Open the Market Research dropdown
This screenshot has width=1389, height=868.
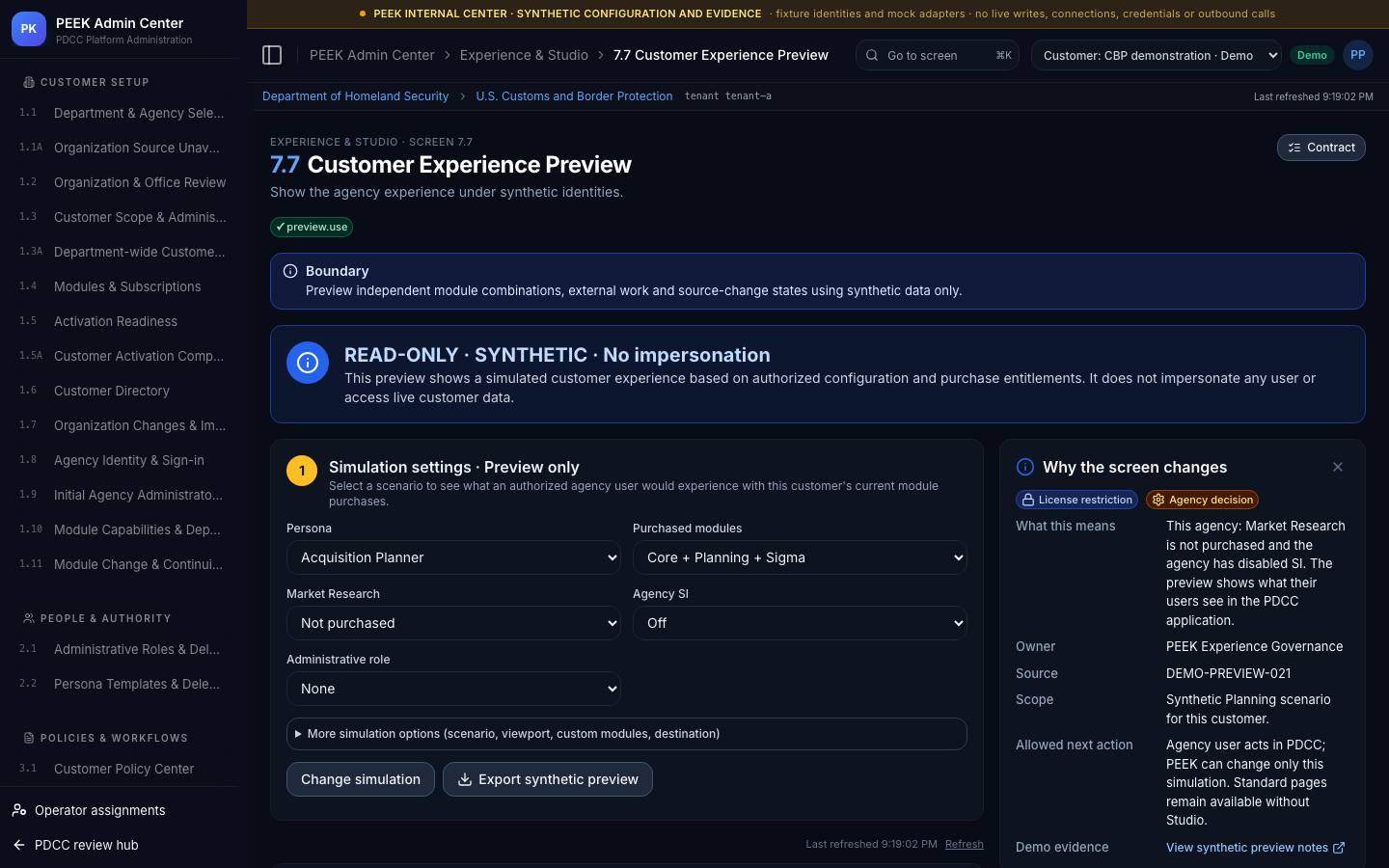click(453, 623)
